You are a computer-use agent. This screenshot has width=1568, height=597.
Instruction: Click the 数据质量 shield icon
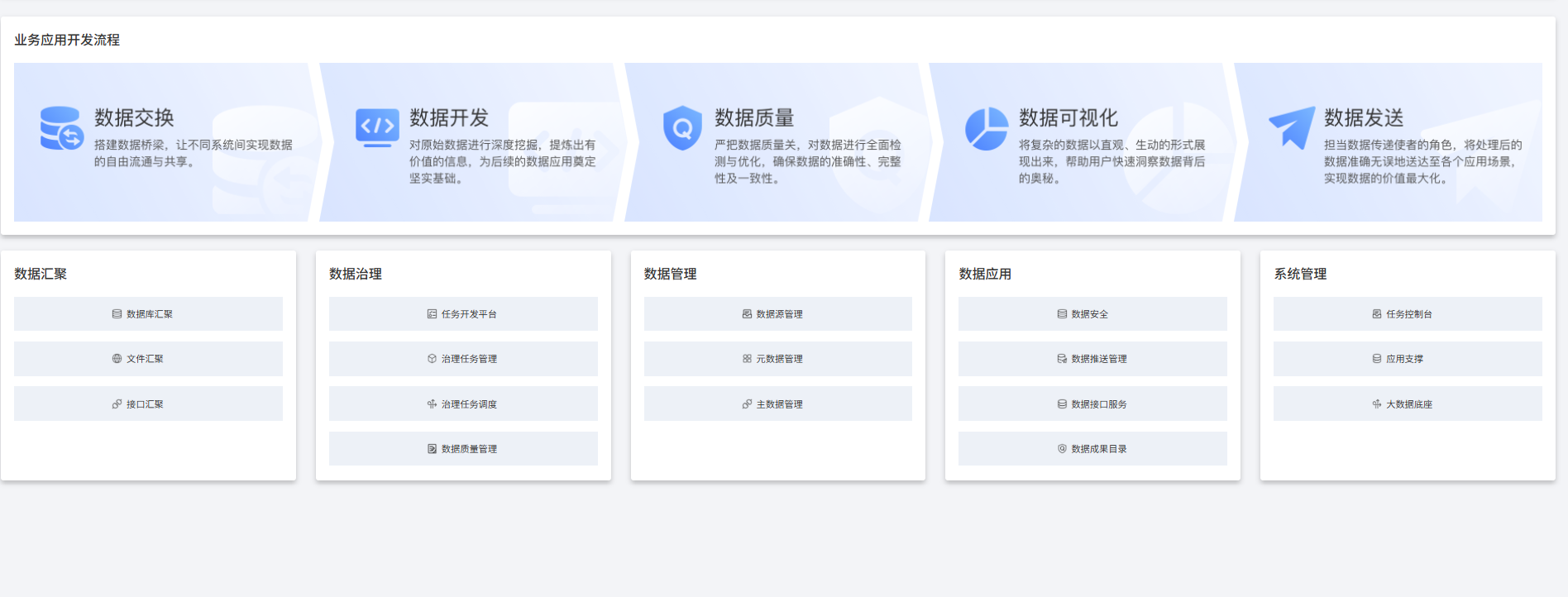click(682, 128)
